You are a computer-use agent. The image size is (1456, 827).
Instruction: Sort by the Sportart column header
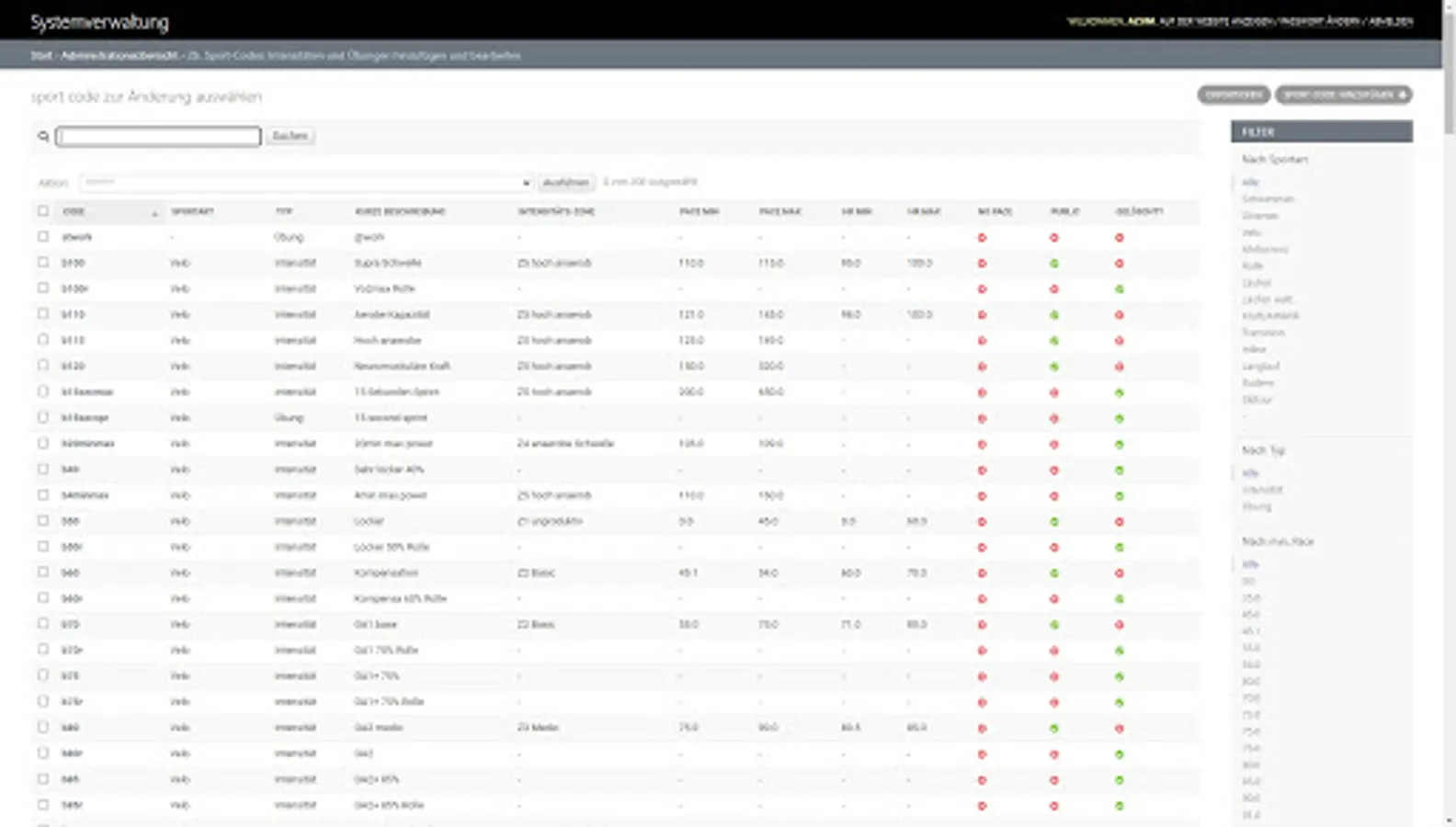tap(192, 211)
